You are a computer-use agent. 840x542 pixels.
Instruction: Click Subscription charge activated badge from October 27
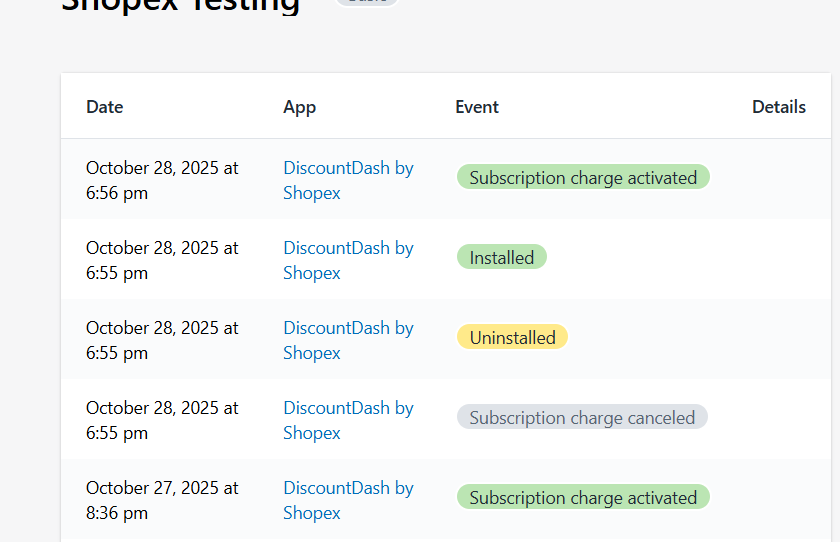(583, 498)
